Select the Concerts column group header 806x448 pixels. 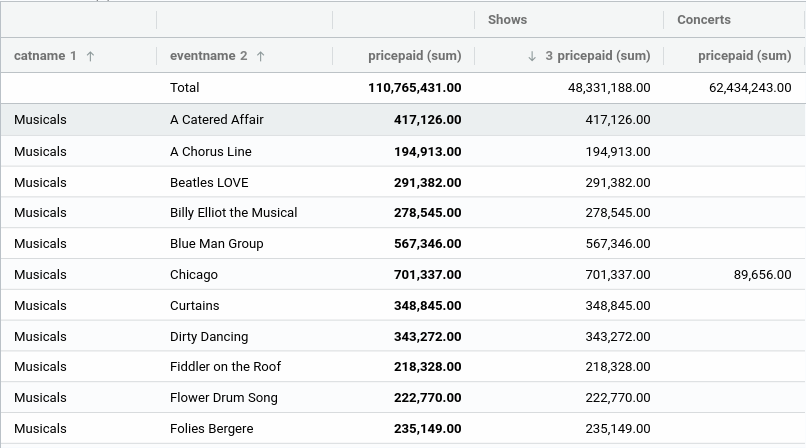704,20
